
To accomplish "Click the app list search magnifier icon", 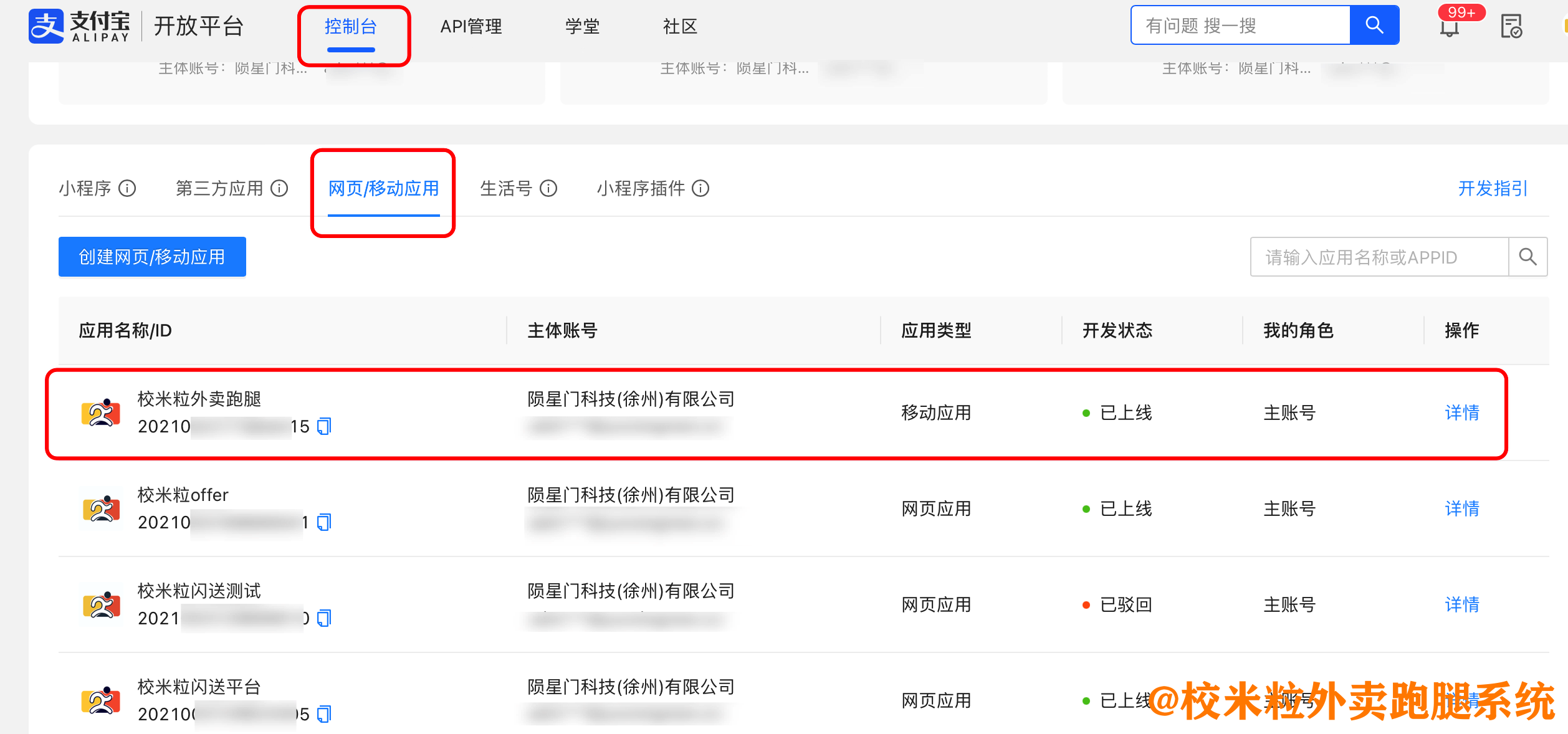I will 1527,257.
